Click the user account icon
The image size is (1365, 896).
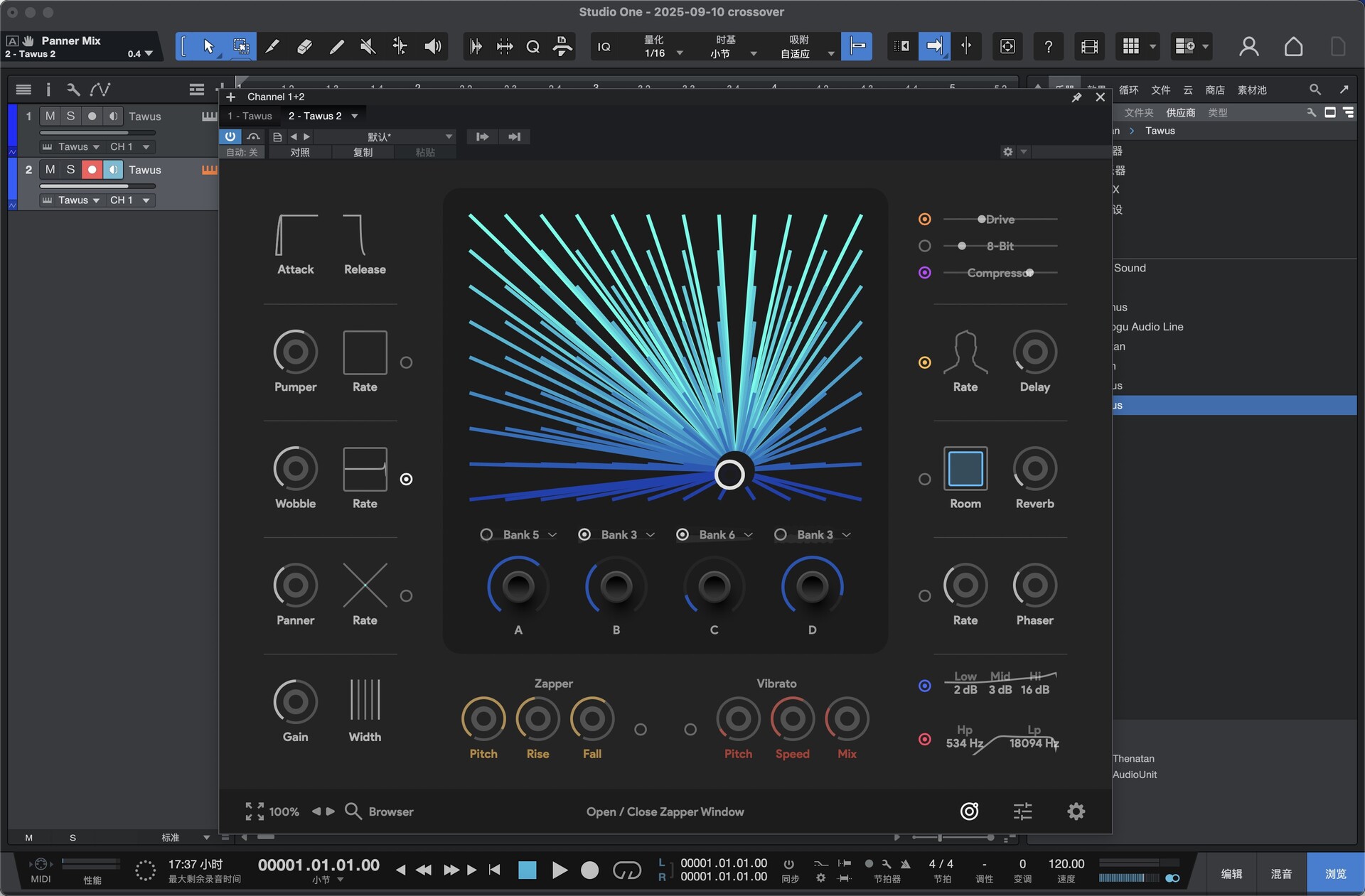1248,46
